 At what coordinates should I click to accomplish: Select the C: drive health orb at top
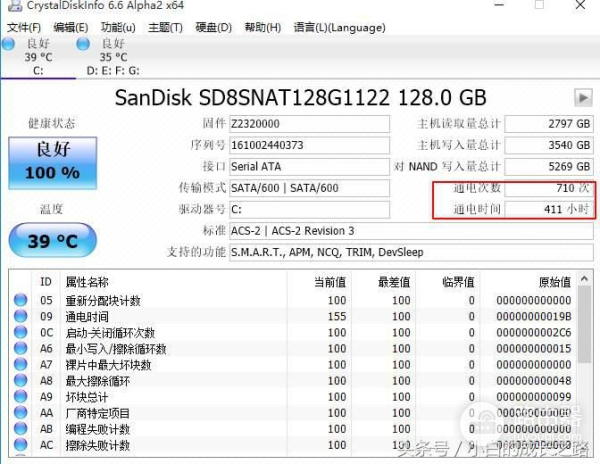[9, 44]
